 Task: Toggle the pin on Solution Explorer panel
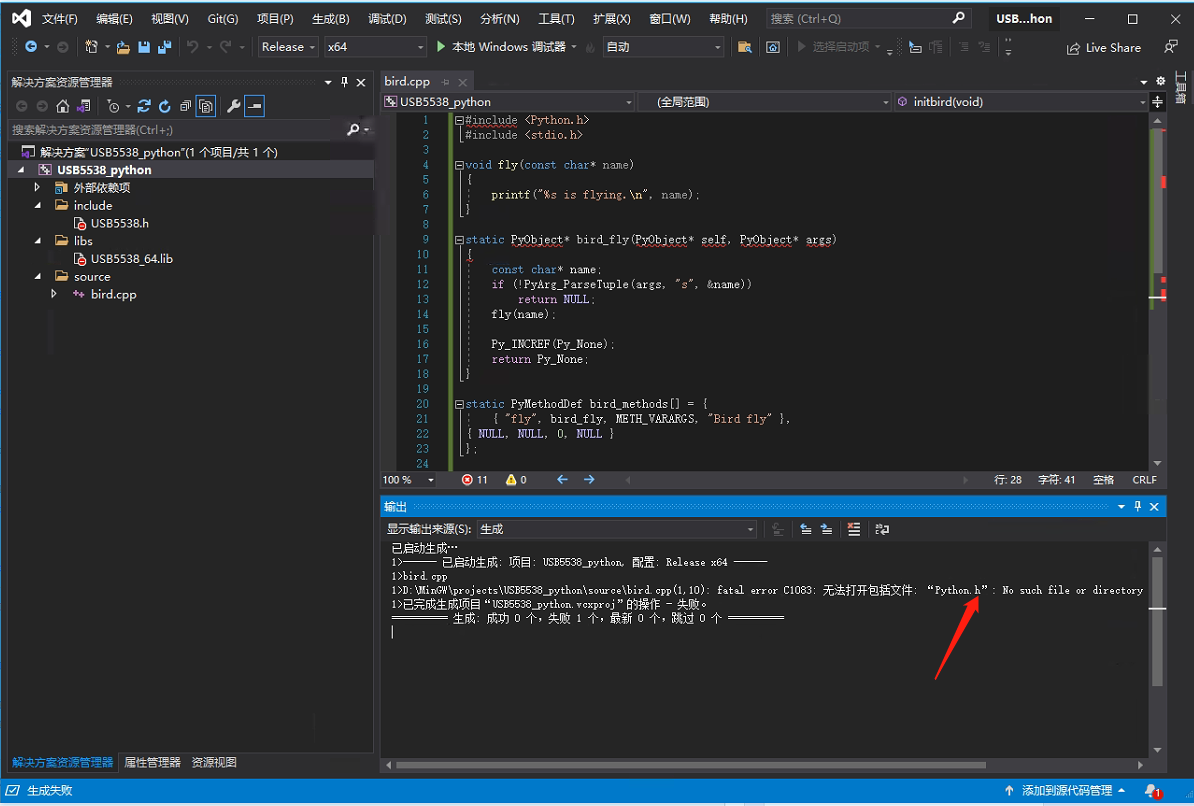(343, 82)
